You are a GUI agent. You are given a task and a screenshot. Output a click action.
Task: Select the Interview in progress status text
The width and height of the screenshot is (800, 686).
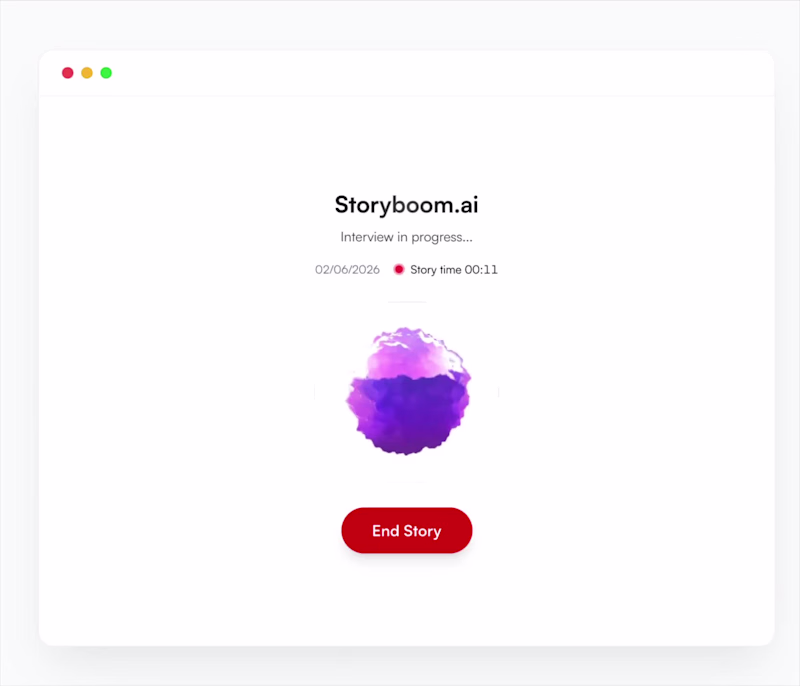click(x=407, y=237)
